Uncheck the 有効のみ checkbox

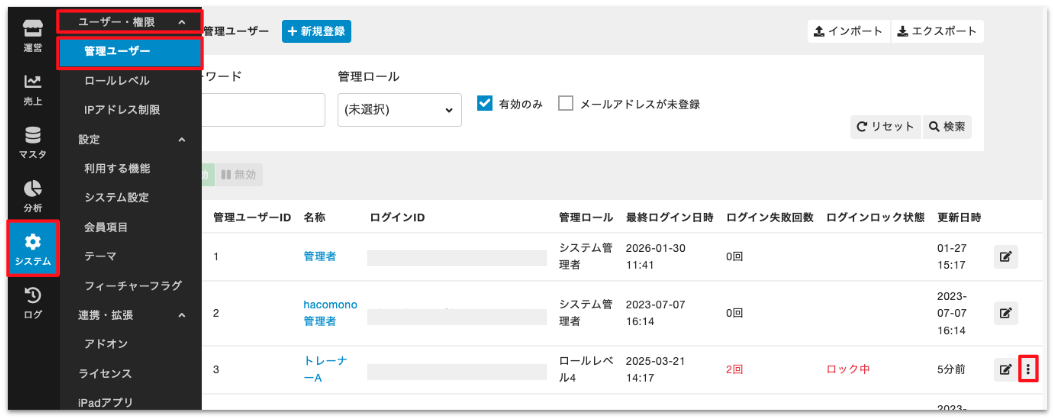pyautogui.click(x=486, y=104)
